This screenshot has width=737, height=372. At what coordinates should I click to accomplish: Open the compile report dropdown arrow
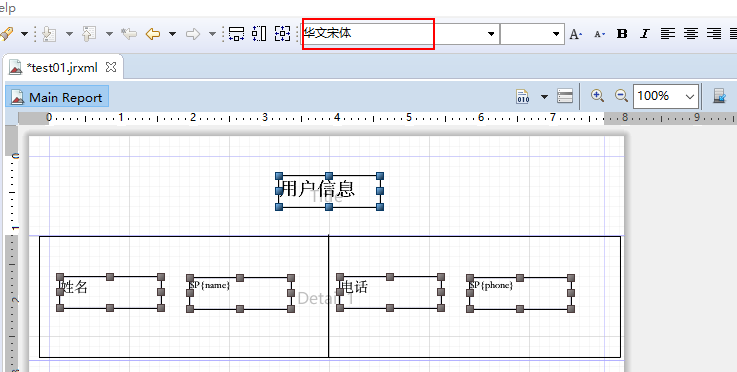pyautogui.click(x=544, y=97)
